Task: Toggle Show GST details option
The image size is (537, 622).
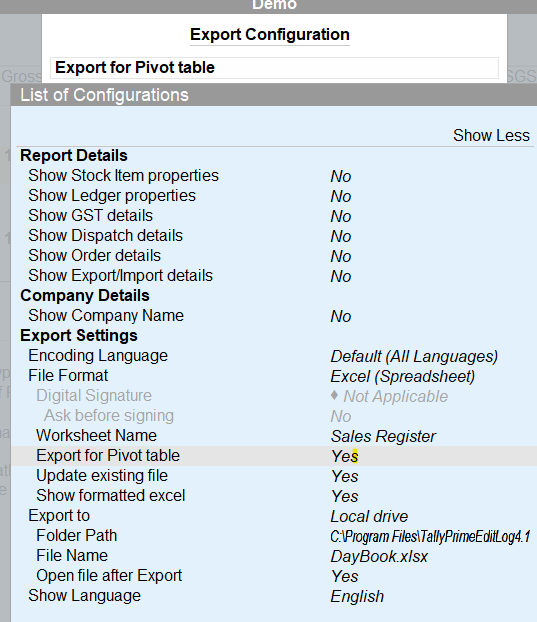Action: click(274, 216)
